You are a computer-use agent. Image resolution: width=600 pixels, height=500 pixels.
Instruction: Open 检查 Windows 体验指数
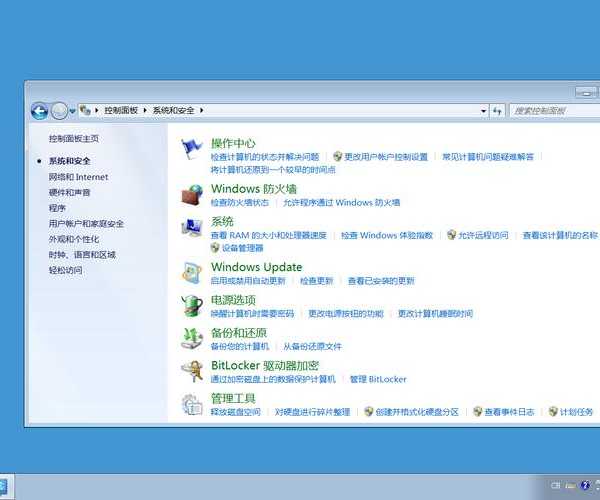point(387,235)
